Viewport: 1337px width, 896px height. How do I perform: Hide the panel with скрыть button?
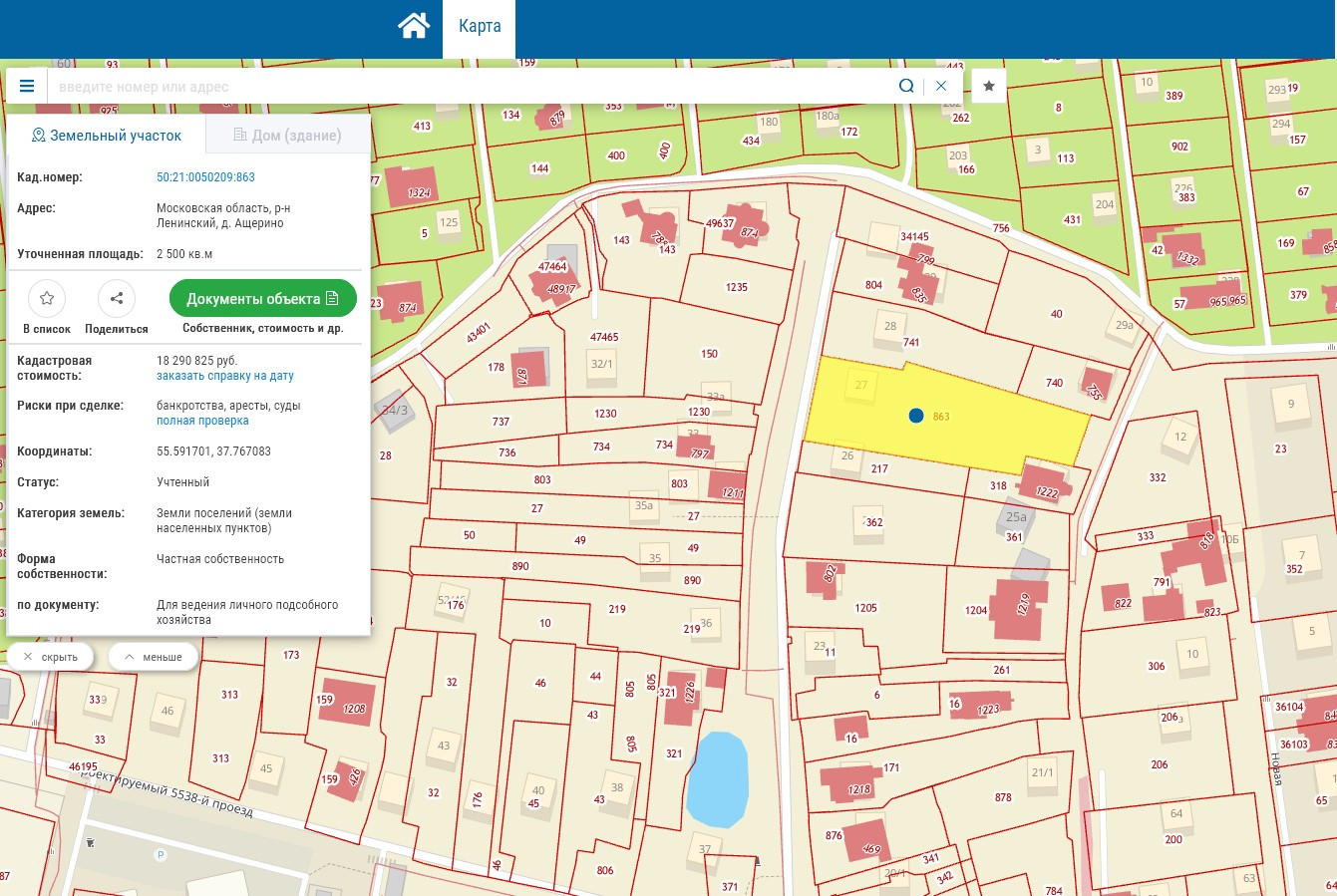point(51,657)
